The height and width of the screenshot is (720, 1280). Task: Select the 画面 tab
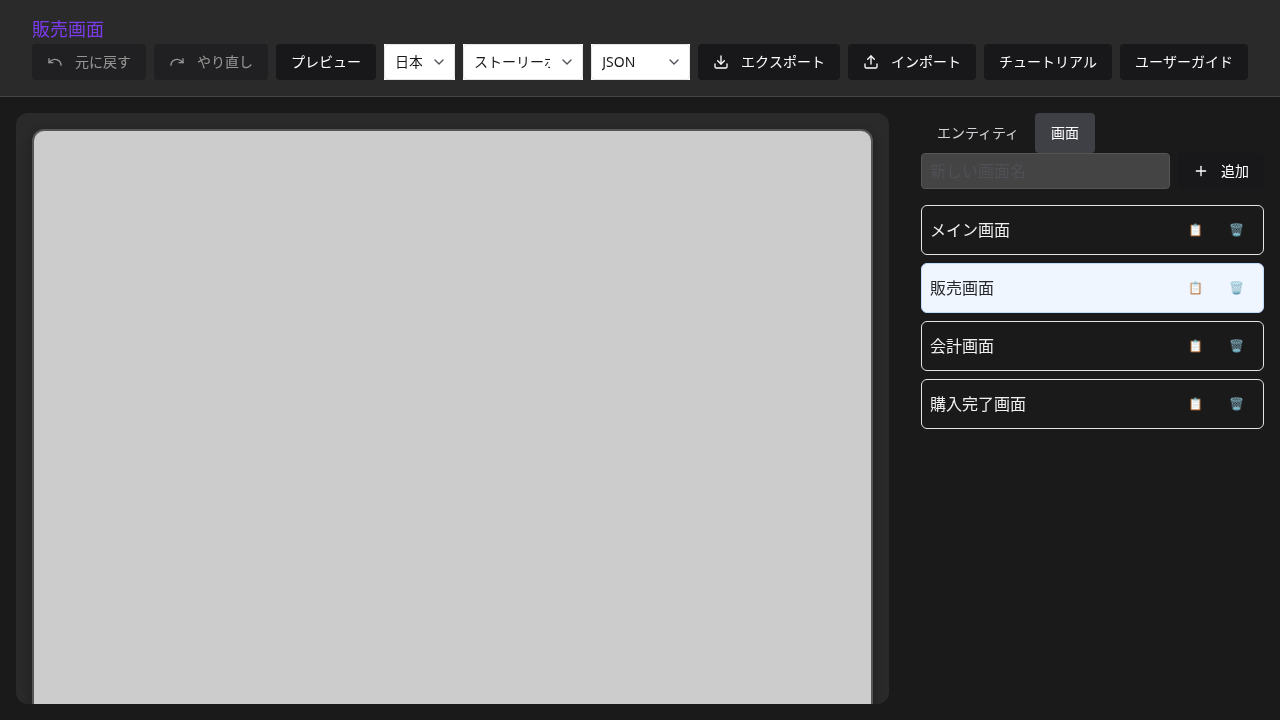[1065, 133]
